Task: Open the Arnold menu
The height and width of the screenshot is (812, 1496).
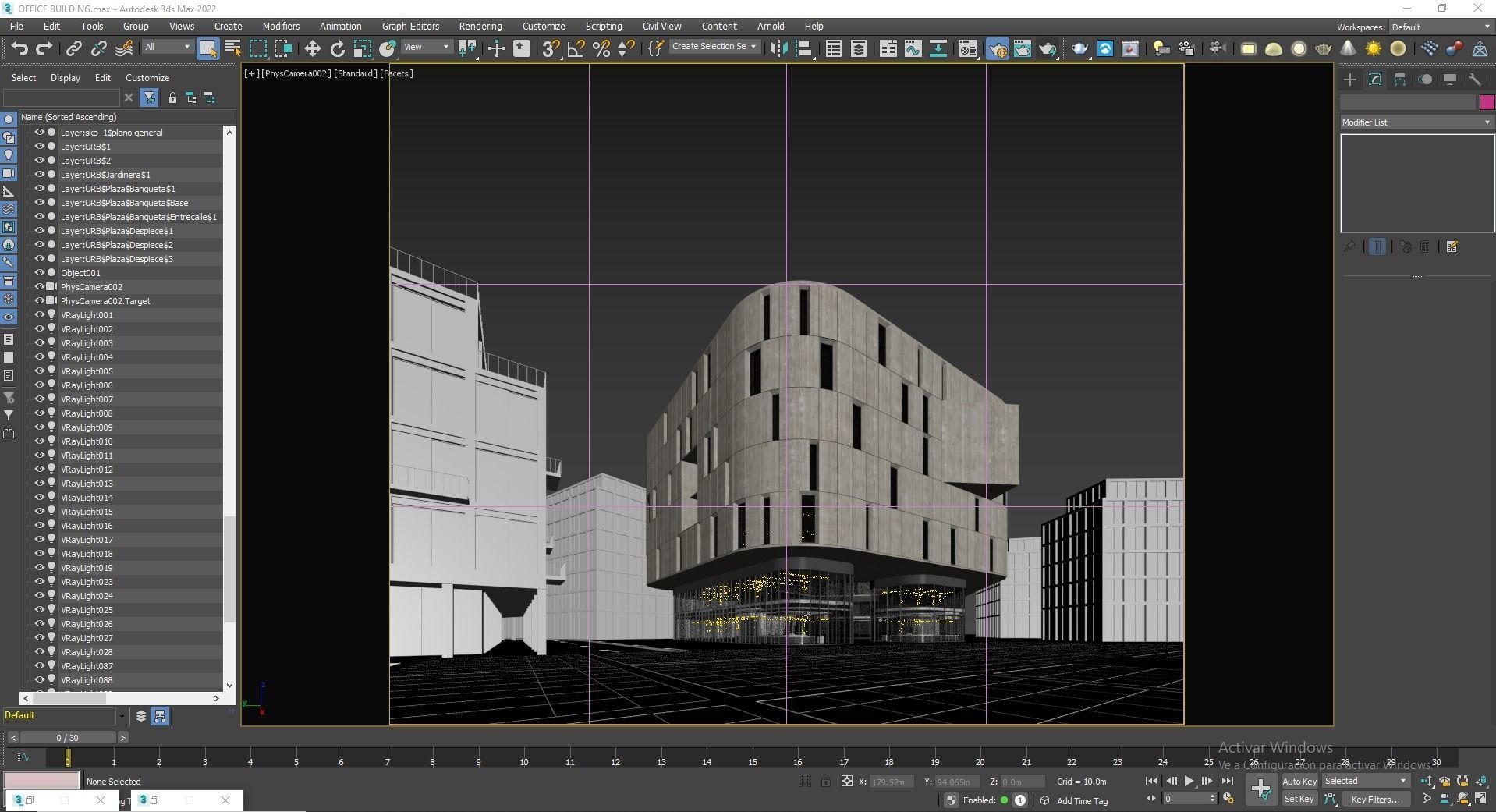Action: point(771,27)
